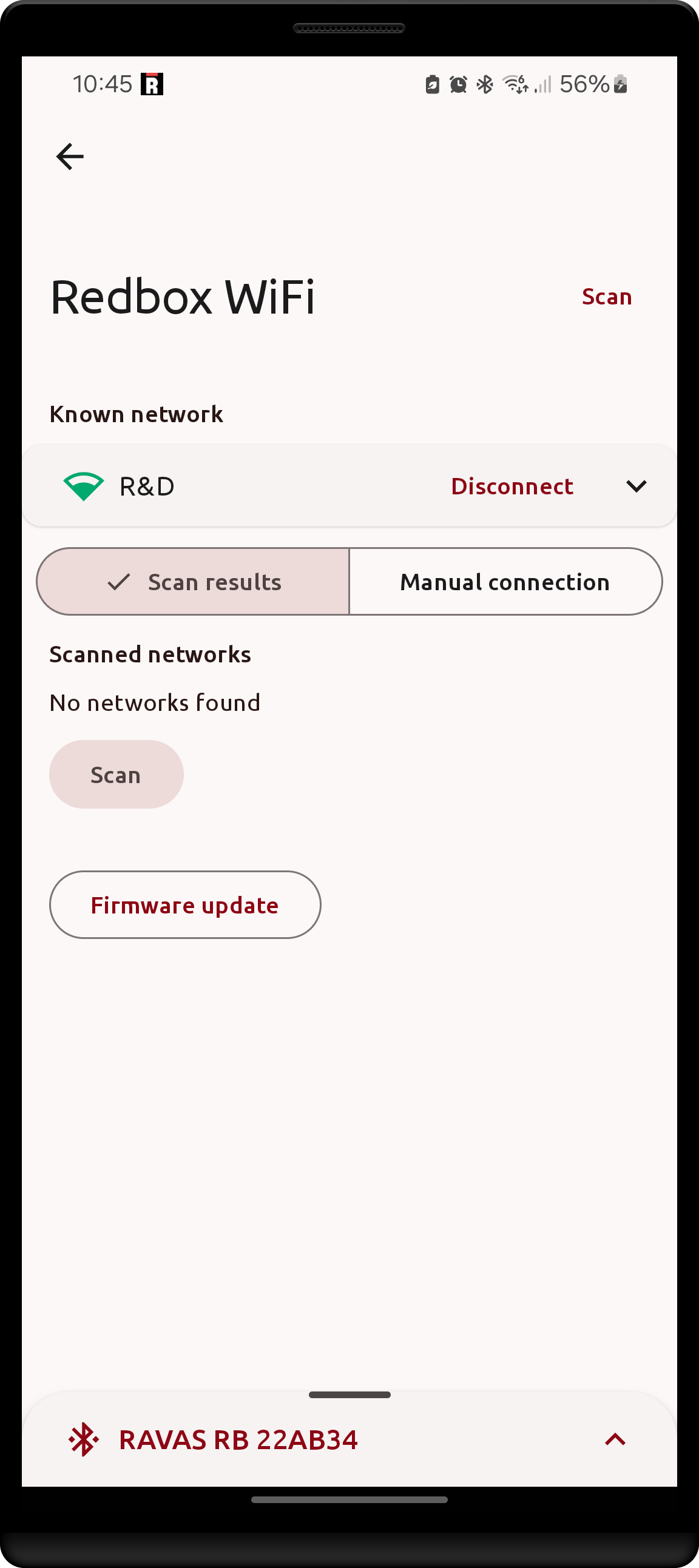Image resolution: width=699 pixels, height=1568 pixels.
Task: Select the Scan results segment
Action: click(193, 582)
